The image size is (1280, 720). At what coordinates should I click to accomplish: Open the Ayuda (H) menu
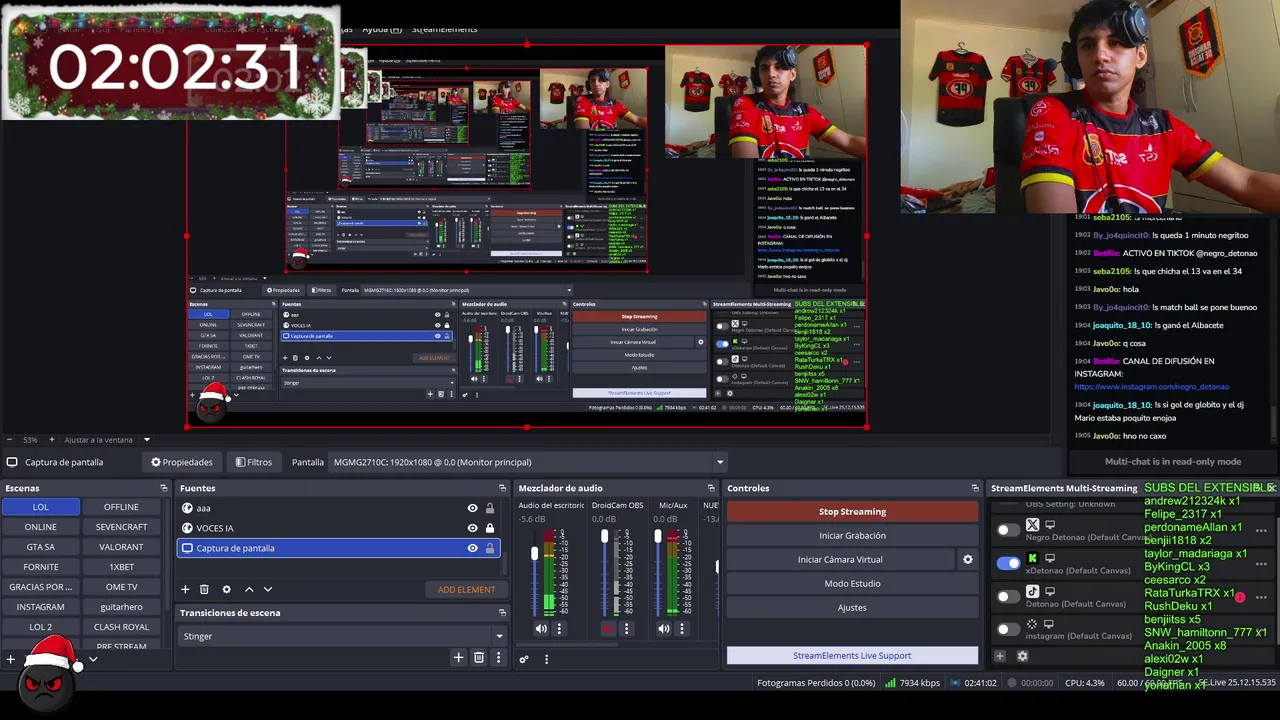pyautogui.click(x=382, y=29)
